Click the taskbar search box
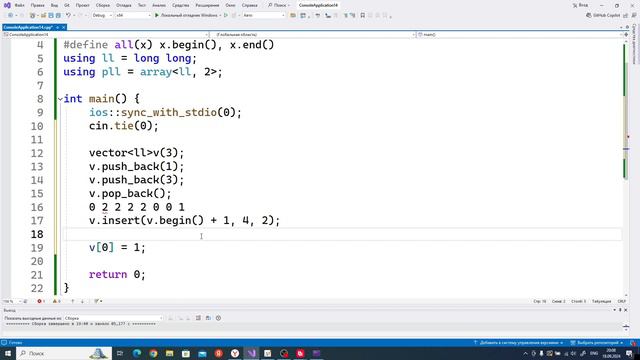Image resolution: width=640 pixels, height=360 pixels. (x=64, y=353)
